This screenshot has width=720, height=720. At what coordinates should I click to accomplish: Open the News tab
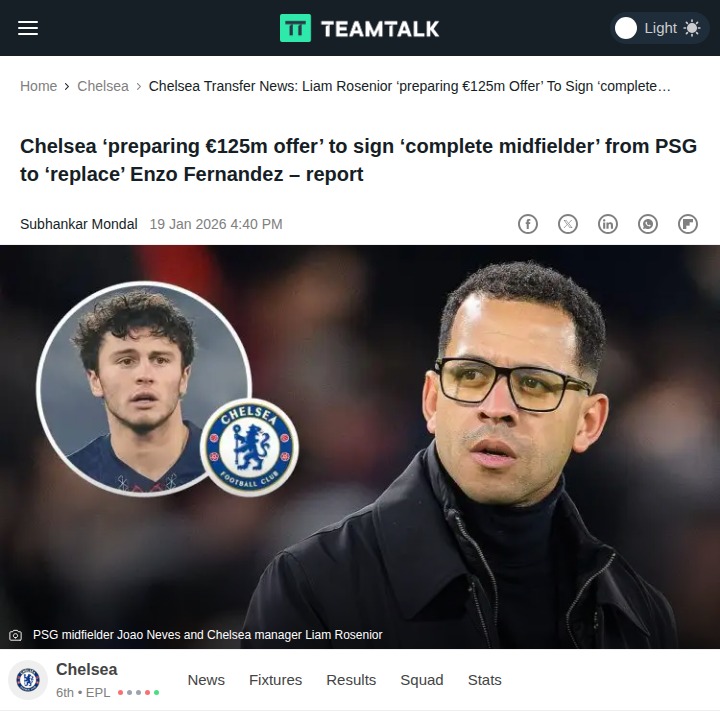(206, 680)
